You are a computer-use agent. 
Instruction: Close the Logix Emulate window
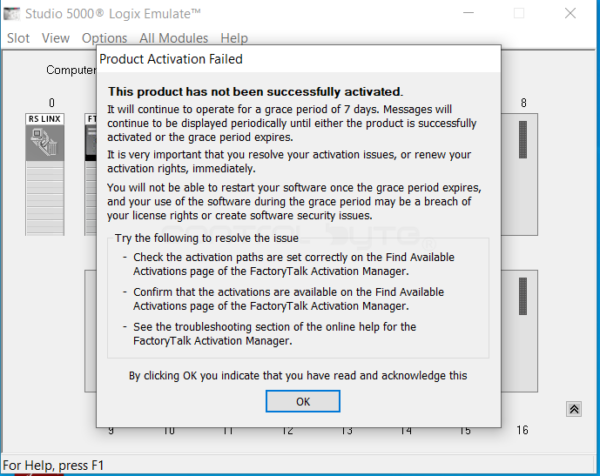pyautogui.click(x=570, y=13)
